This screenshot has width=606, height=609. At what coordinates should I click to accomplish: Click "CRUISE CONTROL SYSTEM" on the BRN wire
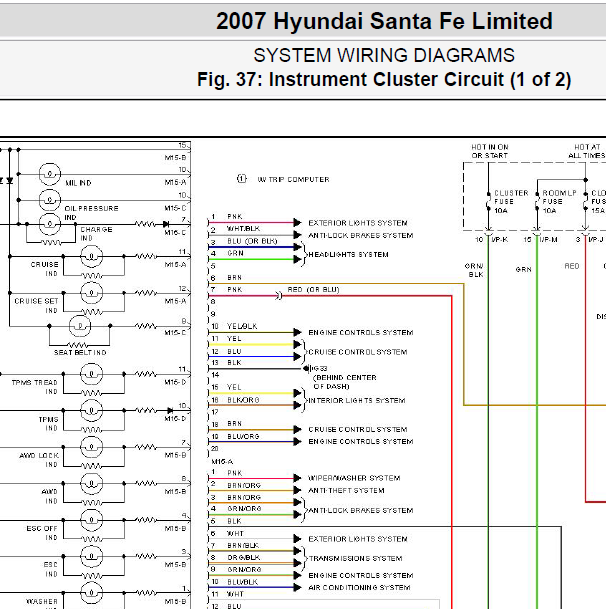coord(357,430)
